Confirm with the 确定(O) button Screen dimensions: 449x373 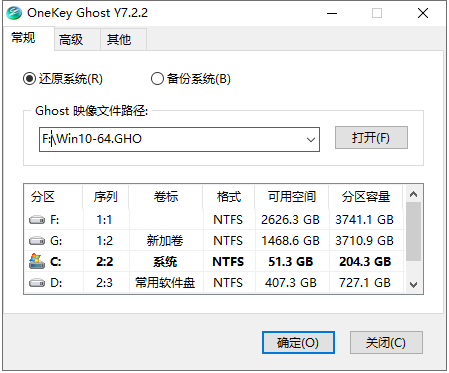[x=298, y=342]
